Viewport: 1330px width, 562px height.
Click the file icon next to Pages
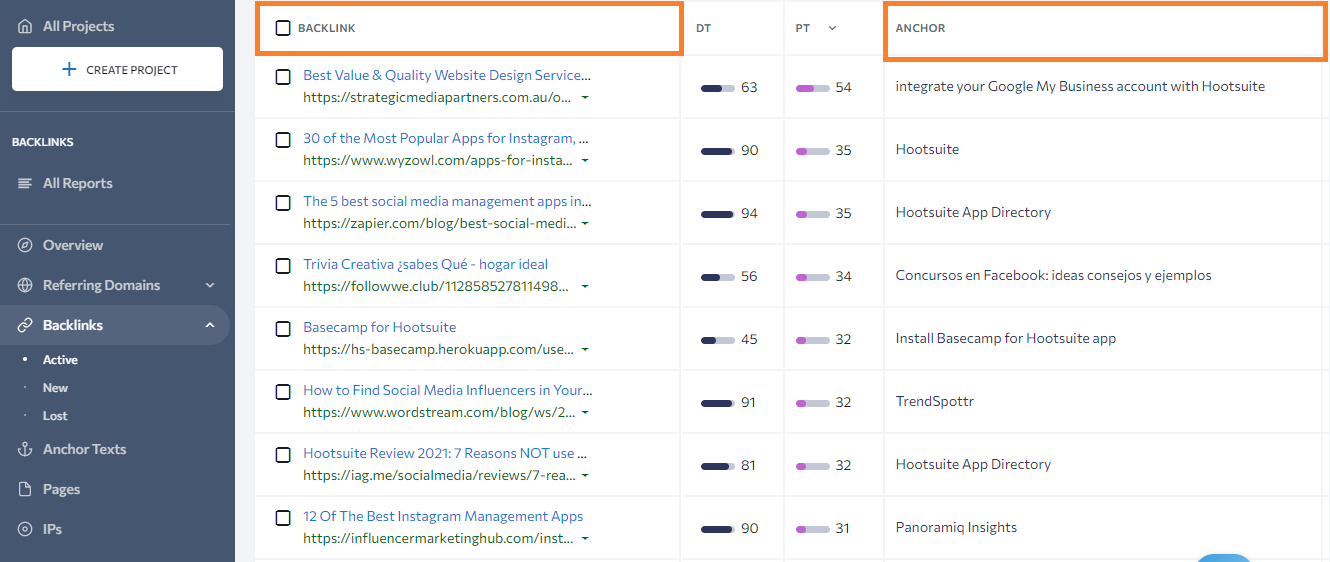pyautogui.click(x=25, y=489)
